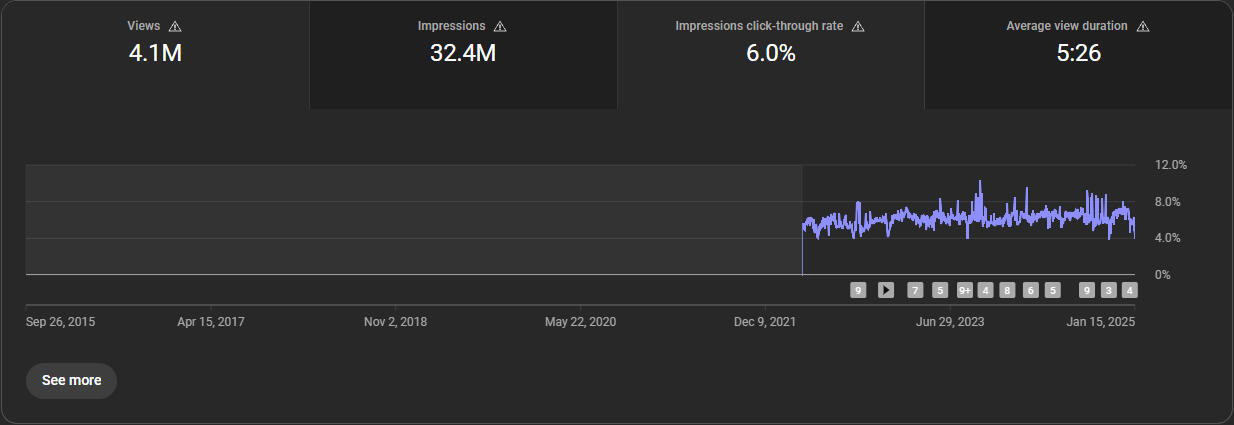Click the 8 videos published marker
The image size is (1234, 425).
(x=1007, y=290)
